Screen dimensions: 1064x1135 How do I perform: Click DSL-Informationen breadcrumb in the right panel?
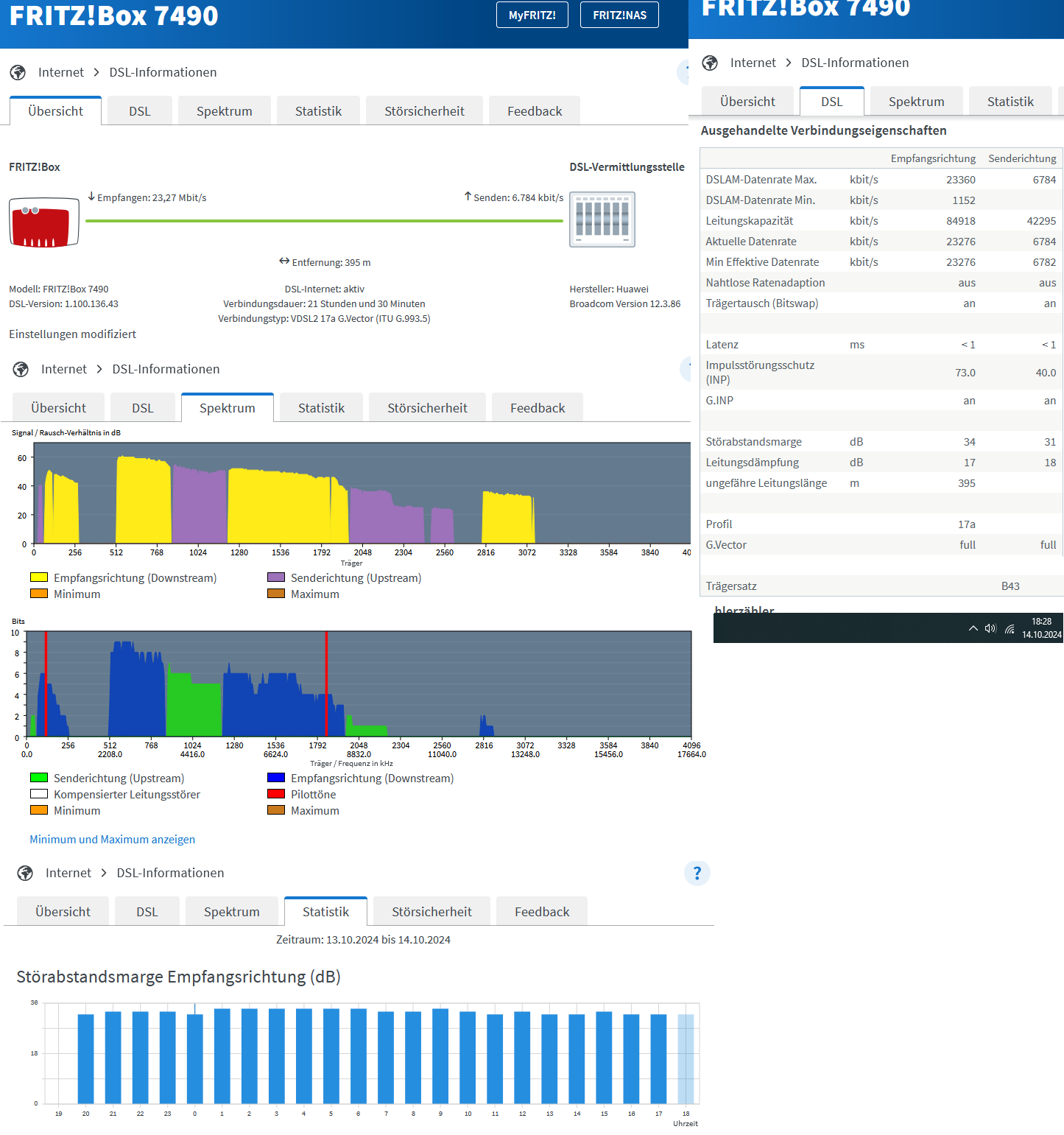(x=855, y=63)
